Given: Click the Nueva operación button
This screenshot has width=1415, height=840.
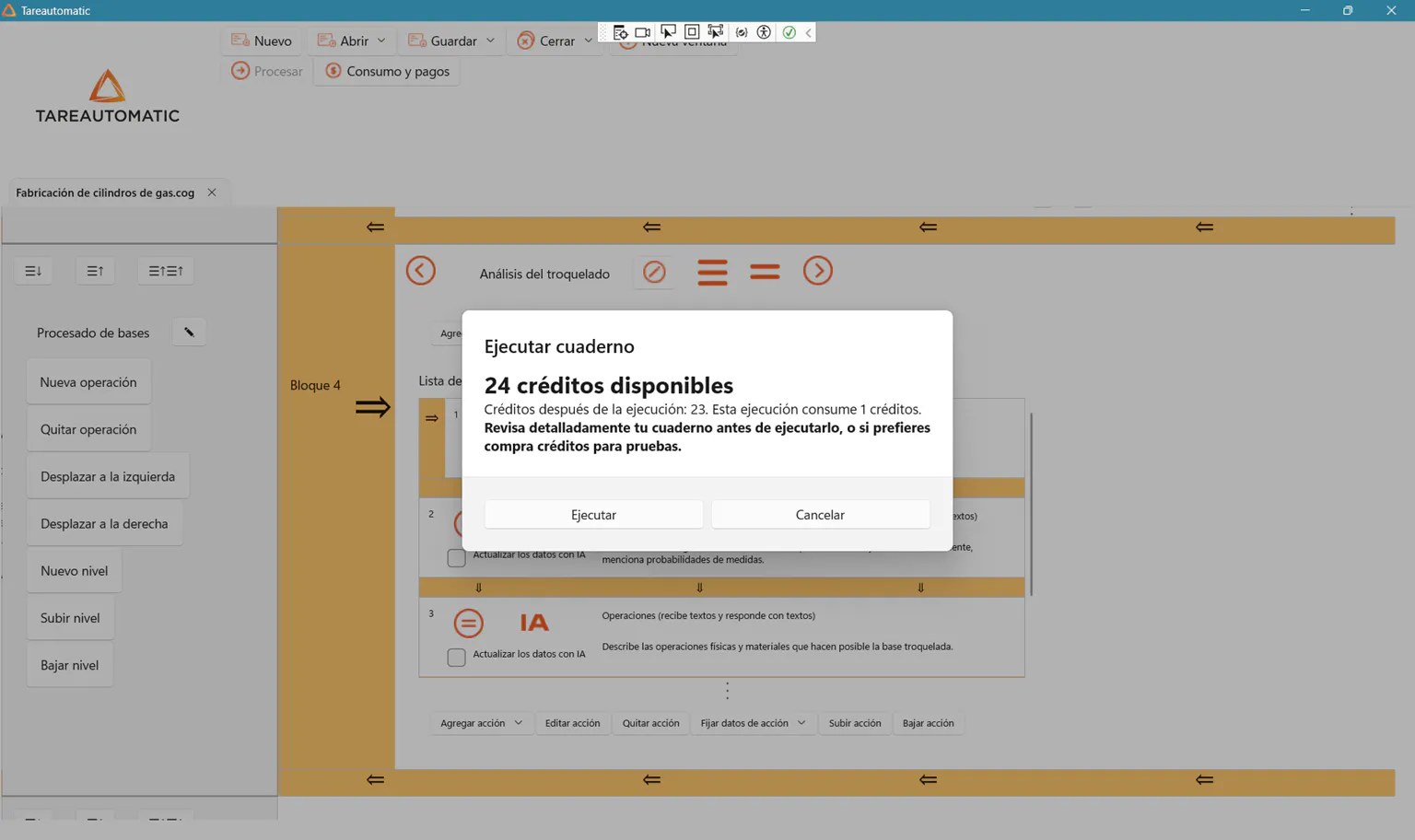Looking at the screenshot, I should (x=88, y=382).
